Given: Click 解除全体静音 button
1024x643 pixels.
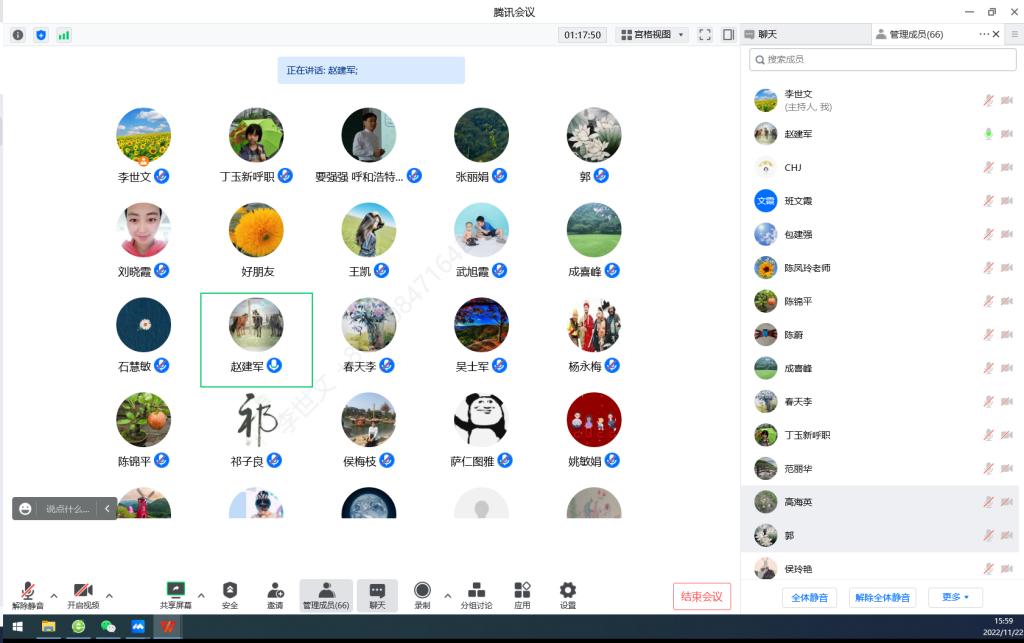Looking at the screenshot, I should click(x=882, y=597).
